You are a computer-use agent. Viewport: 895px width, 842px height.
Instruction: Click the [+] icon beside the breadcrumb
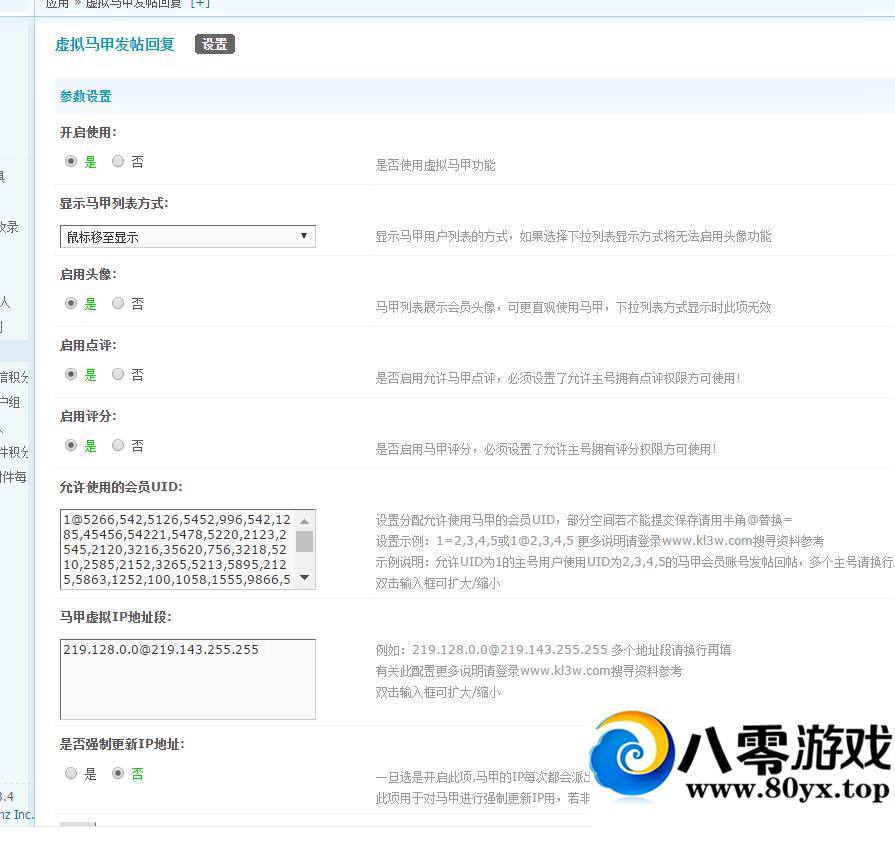coord(200,3)
